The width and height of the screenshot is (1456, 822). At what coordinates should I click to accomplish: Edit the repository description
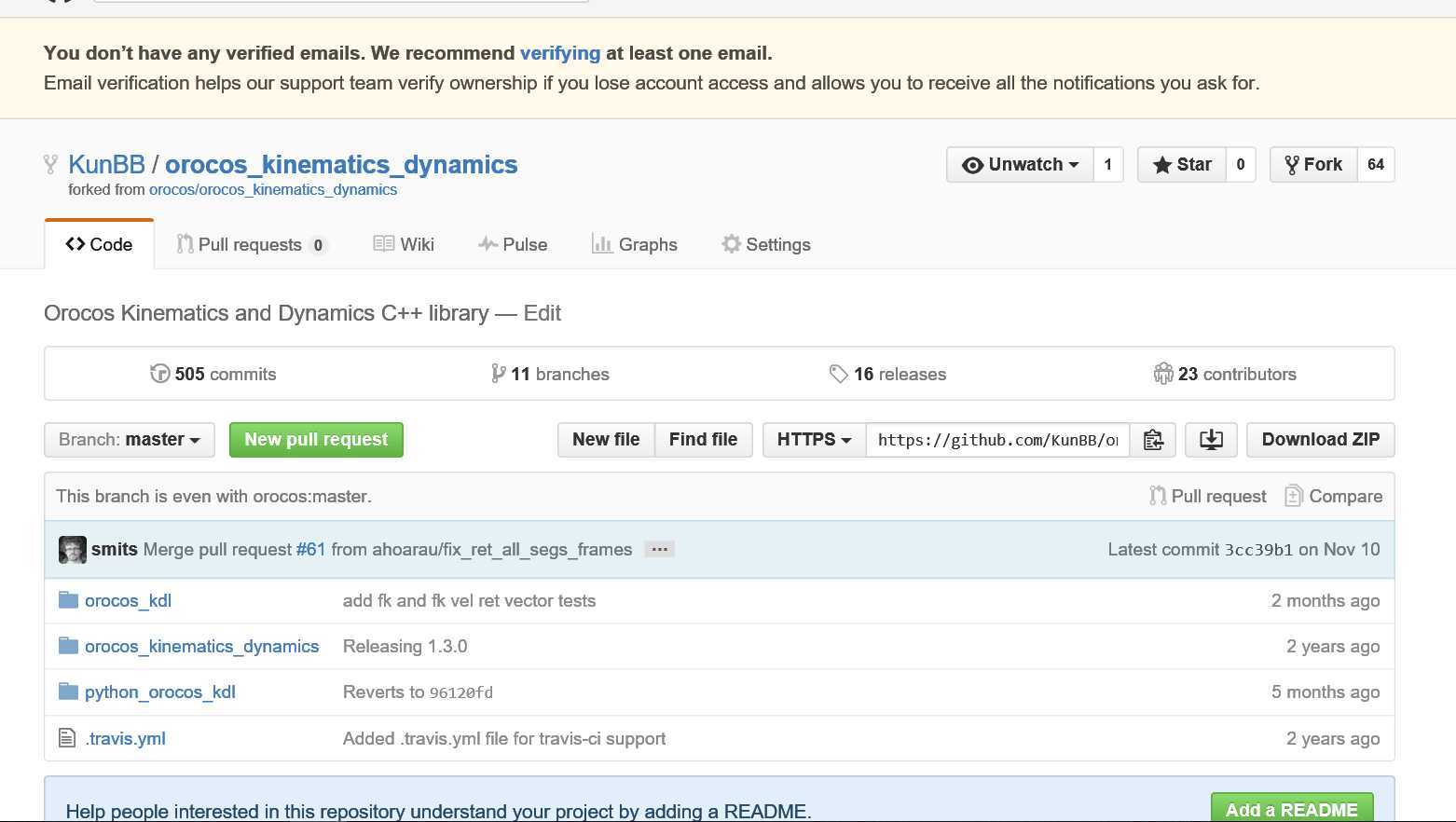tap(543, 313)
